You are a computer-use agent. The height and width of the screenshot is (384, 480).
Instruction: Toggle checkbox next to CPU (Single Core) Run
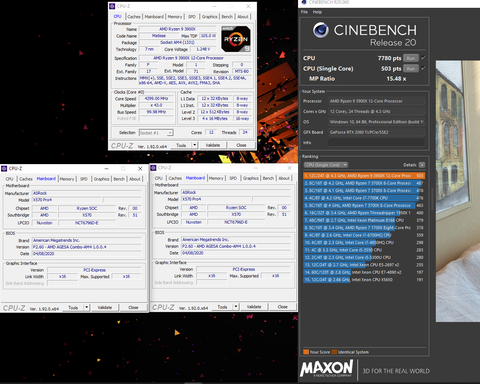(423, 68)
